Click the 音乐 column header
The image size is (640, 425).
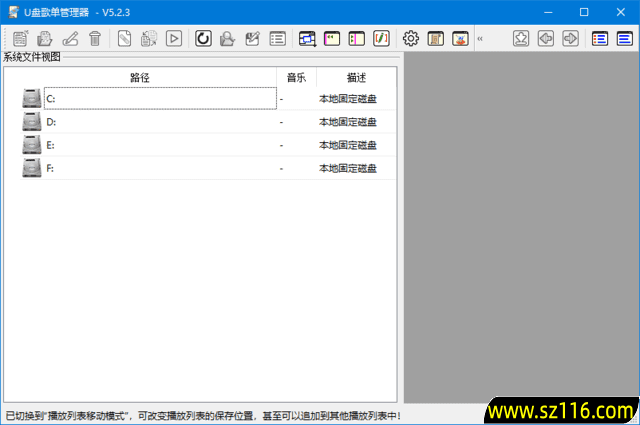click(296, 77)
